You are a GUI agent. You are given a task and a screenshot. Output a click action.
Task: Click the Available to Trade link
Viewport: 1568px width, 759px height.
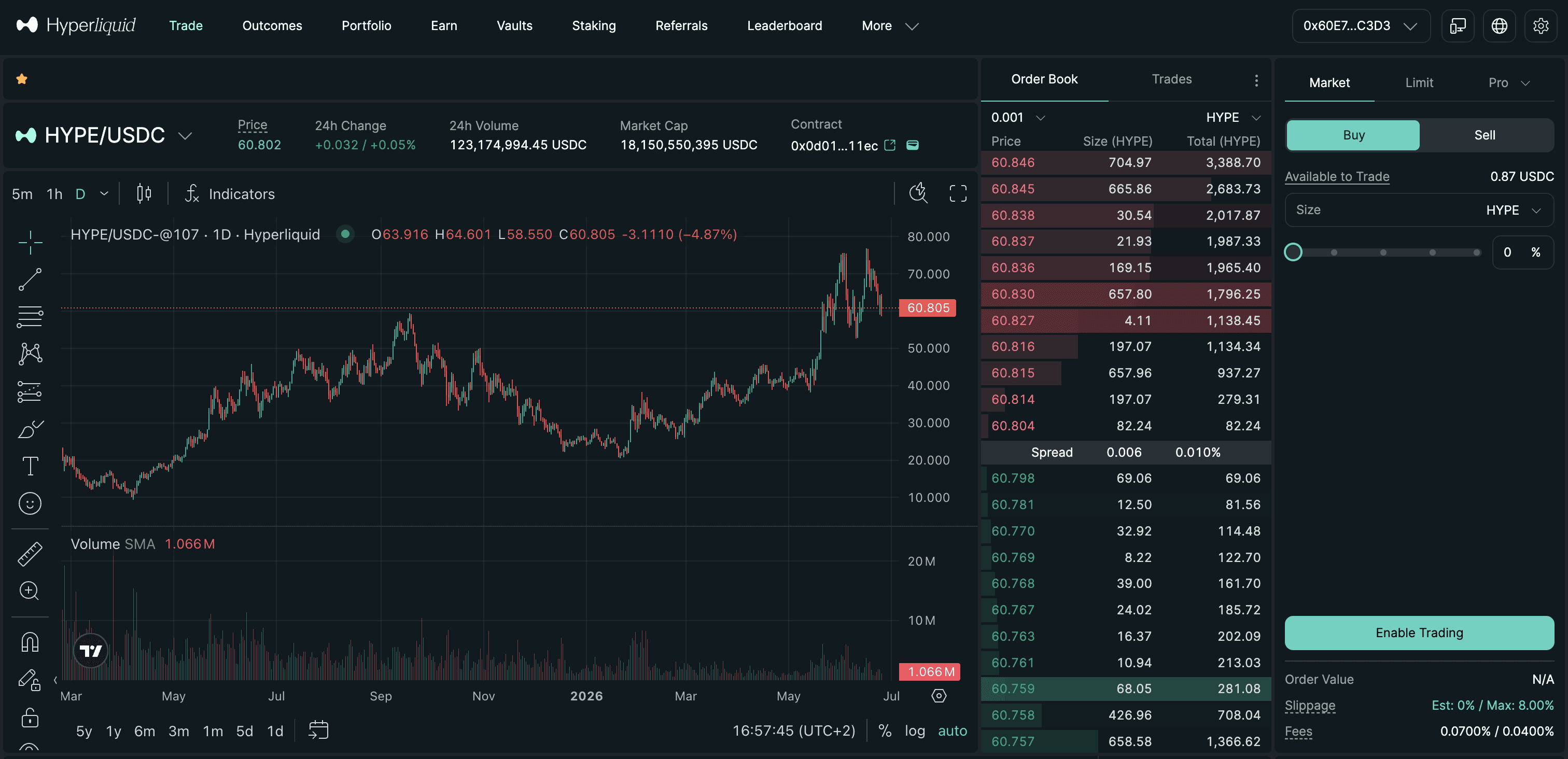[1337, 176]
